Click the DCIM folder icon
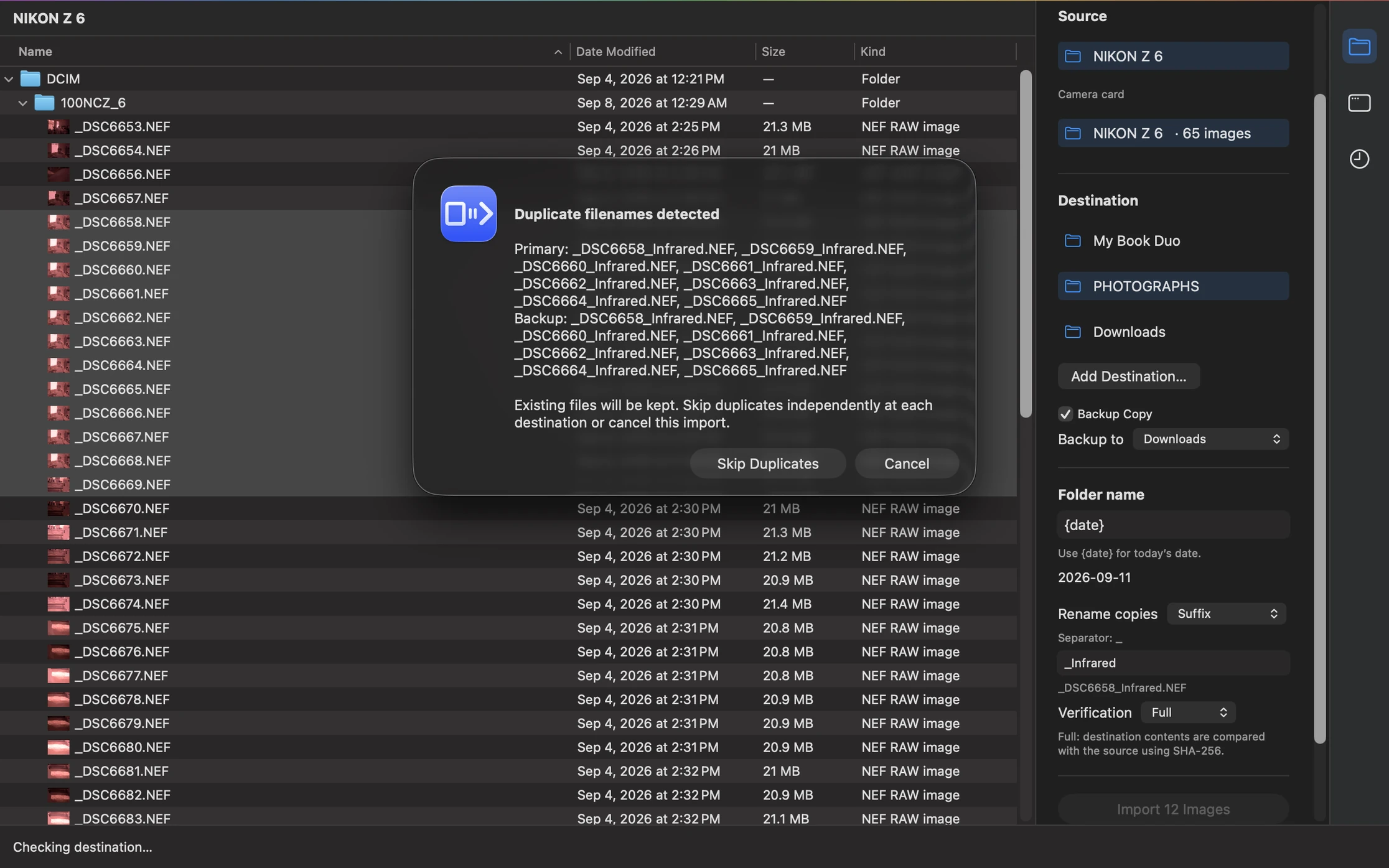Image resolution: width=1389 pixels, height=868 pixels. pyautogui.click(x=30, y=78)
